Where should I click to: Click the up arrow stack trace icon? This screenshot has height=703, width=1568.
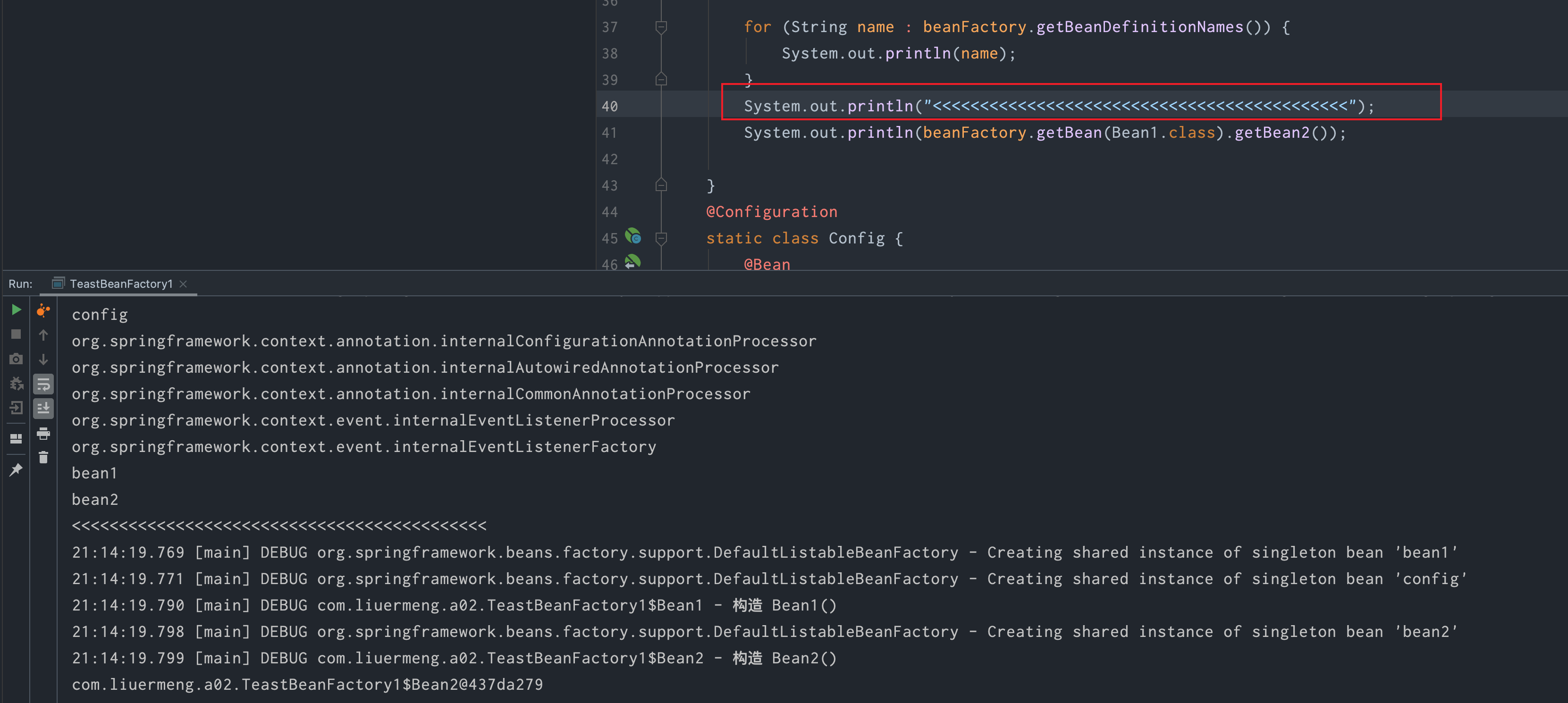43,335
